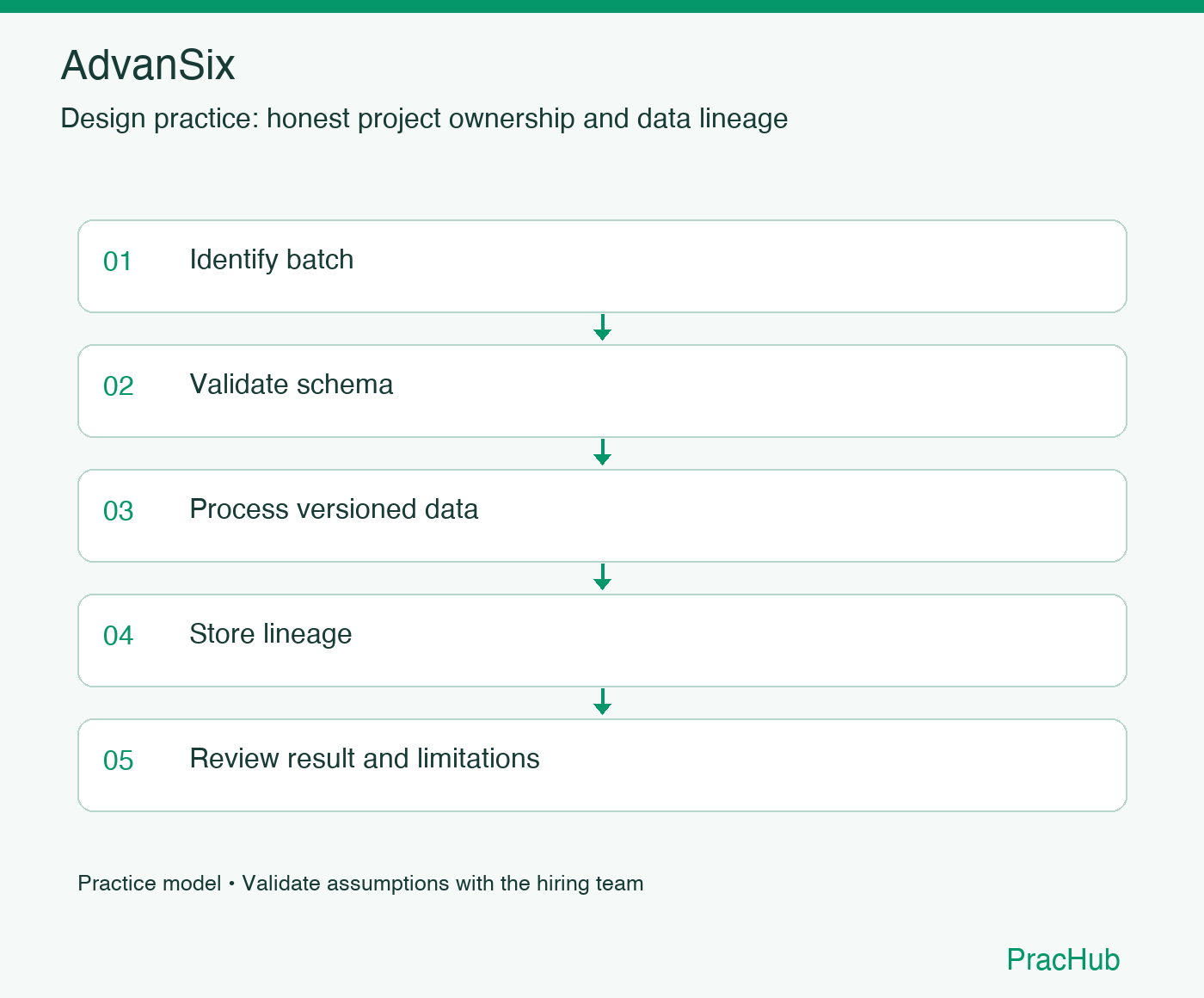
Task: Open the Identify batch step card
Action: tap(602, 266)
